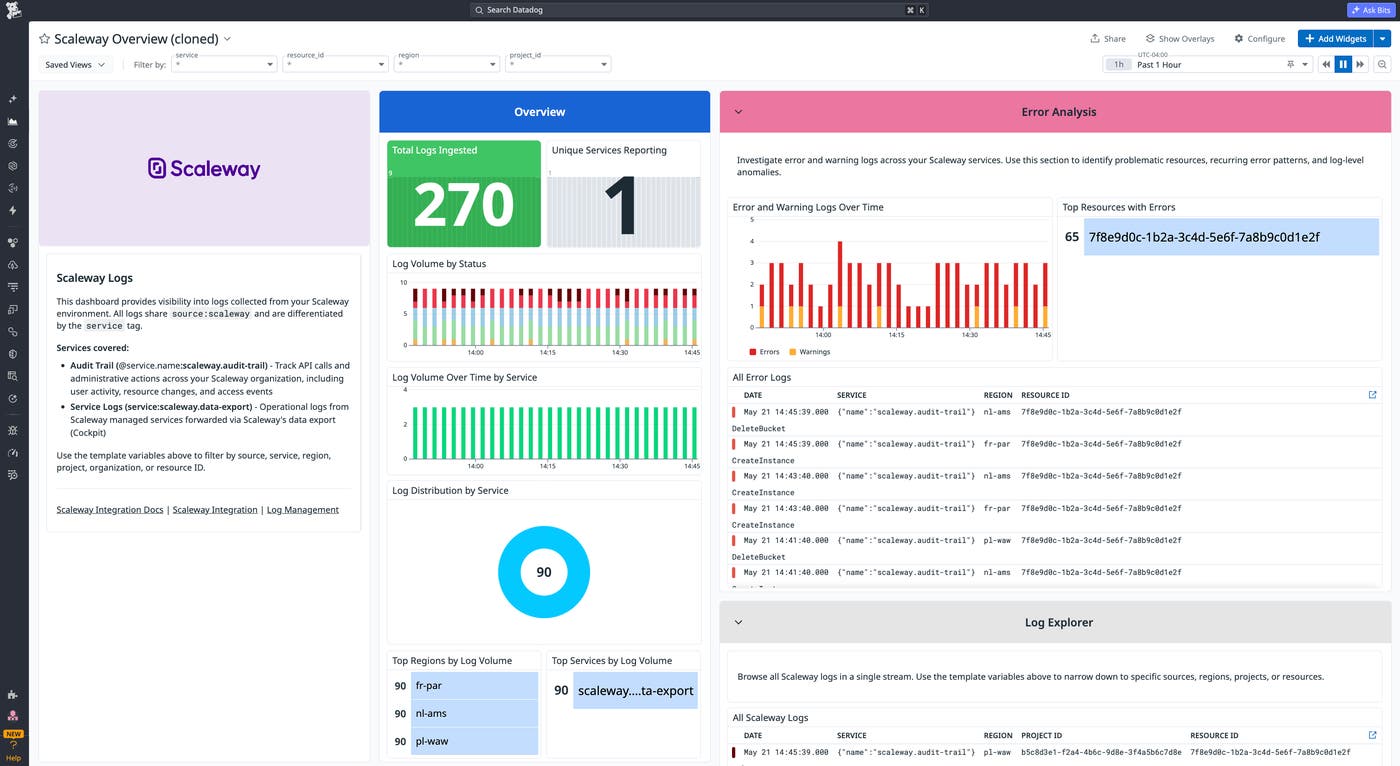Open the Log Management link
This screenshot has height=766, width=1400.
pos(303,510)
